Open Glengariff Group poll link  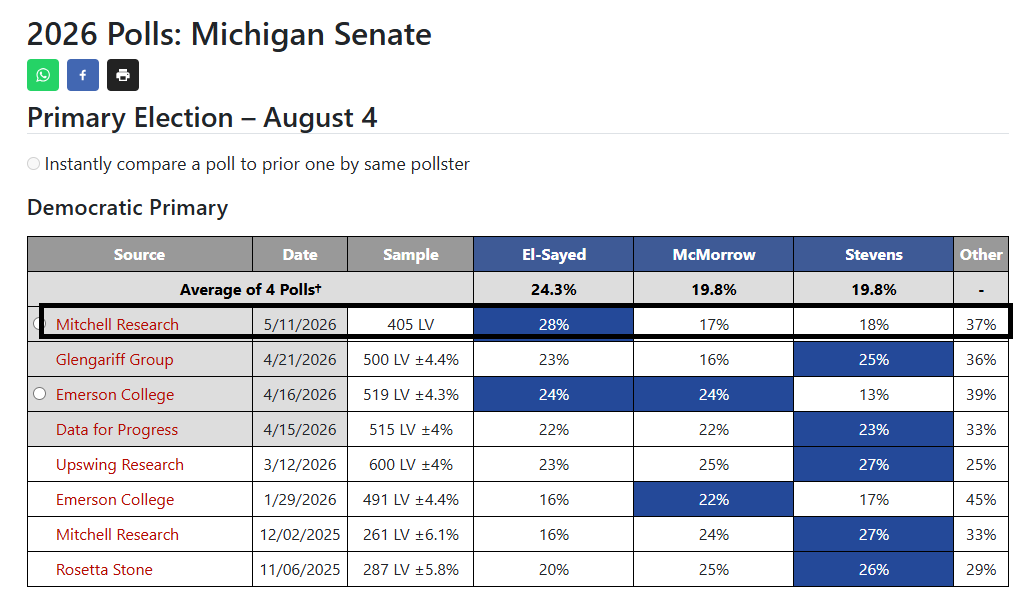point(114,359)
